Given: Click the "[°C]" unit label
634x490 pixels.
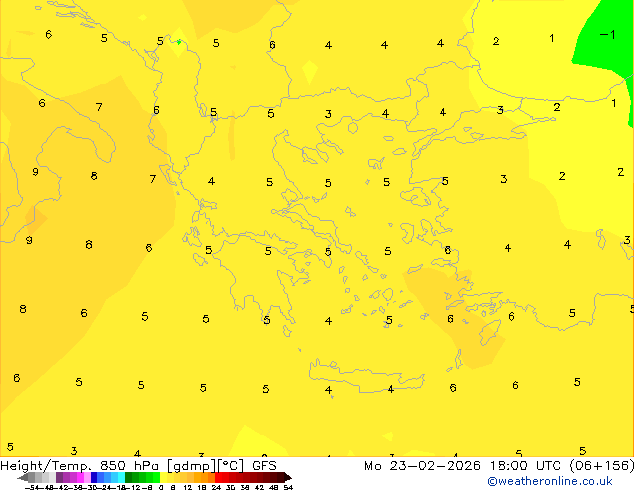Looking at the screenshot, I should click(230, 466).
